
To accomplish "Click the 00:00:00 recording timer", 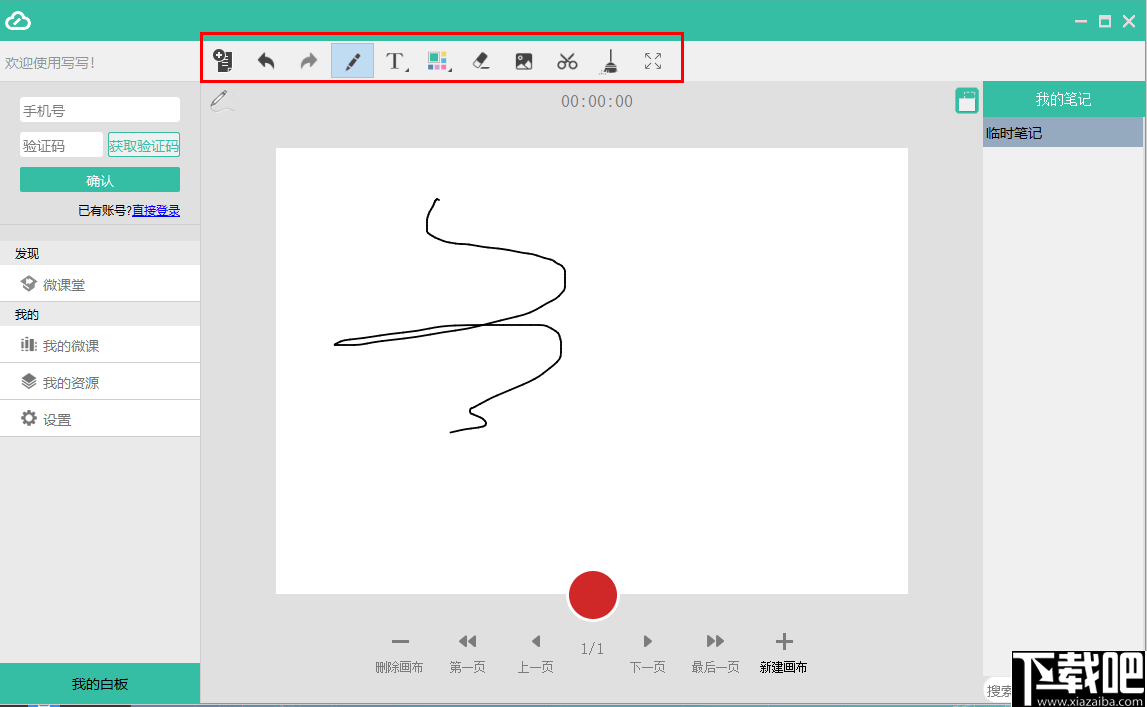I will point(597,102).
